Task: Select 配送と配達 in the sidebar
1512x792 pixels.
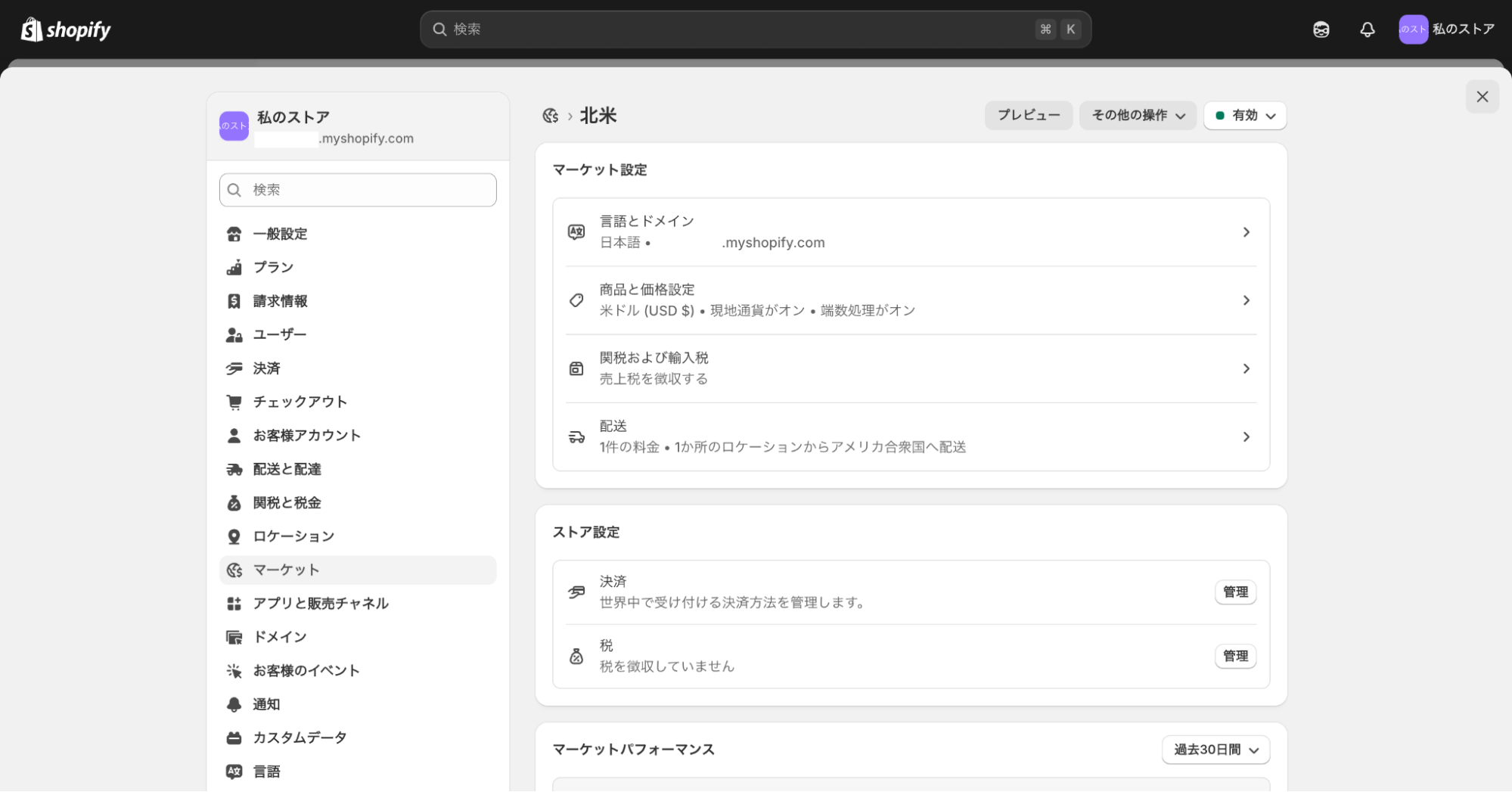Action: 287,469
